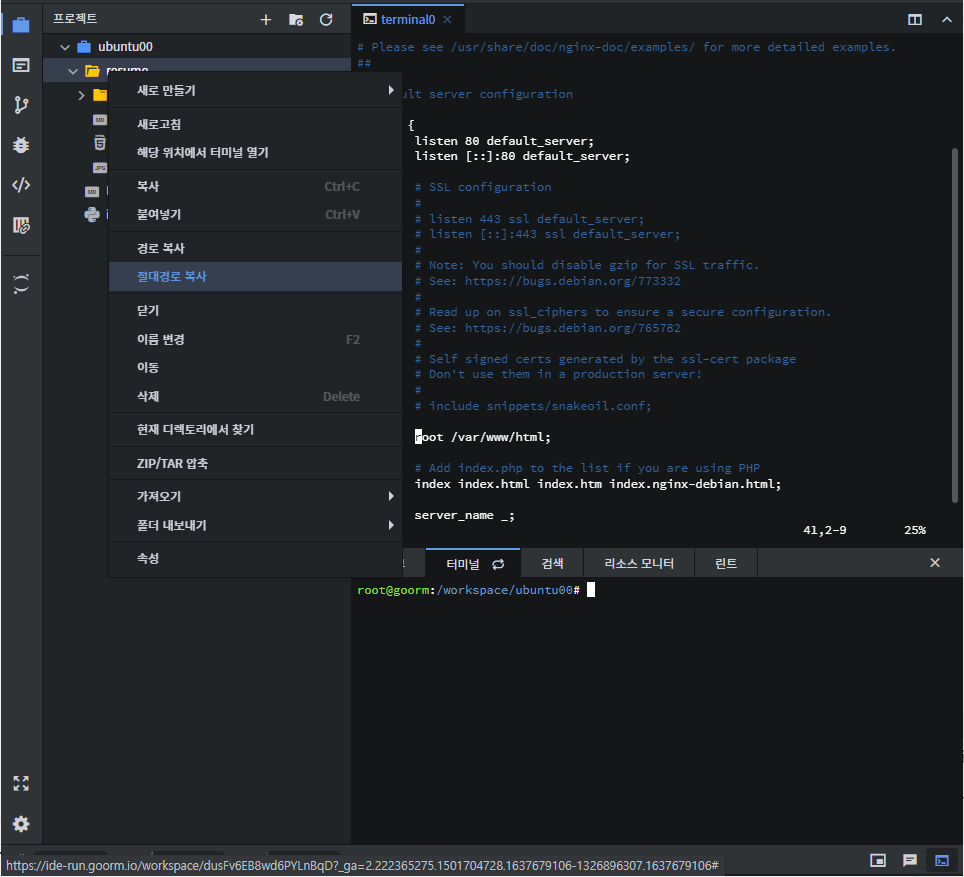
Task: Click the bugs.debian.org/773332 link text
Action: click(x=572, y=281)
